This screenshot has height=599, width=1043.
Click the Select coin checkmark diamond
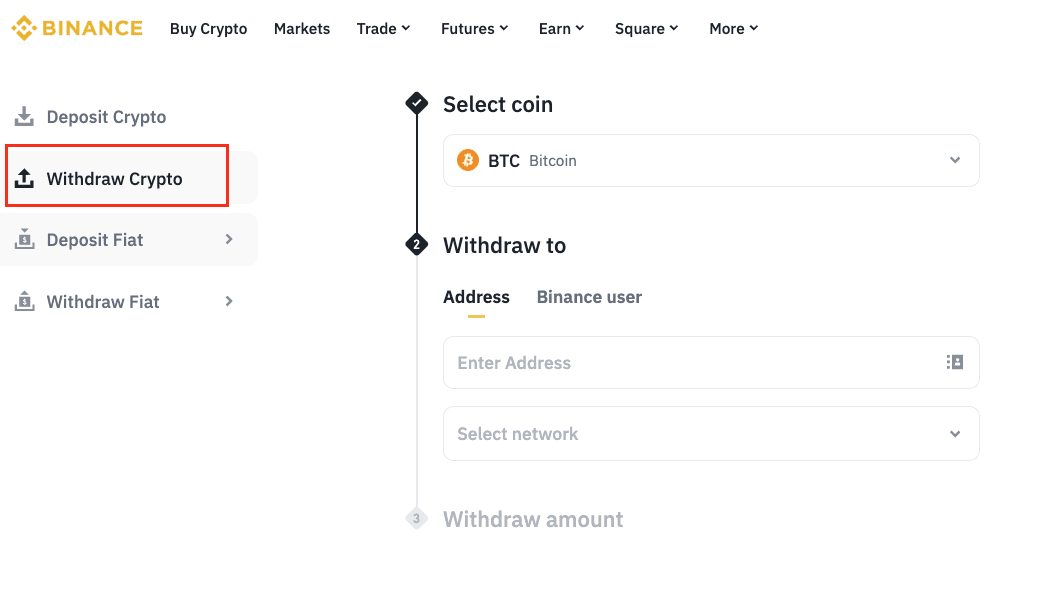(416, 103)
